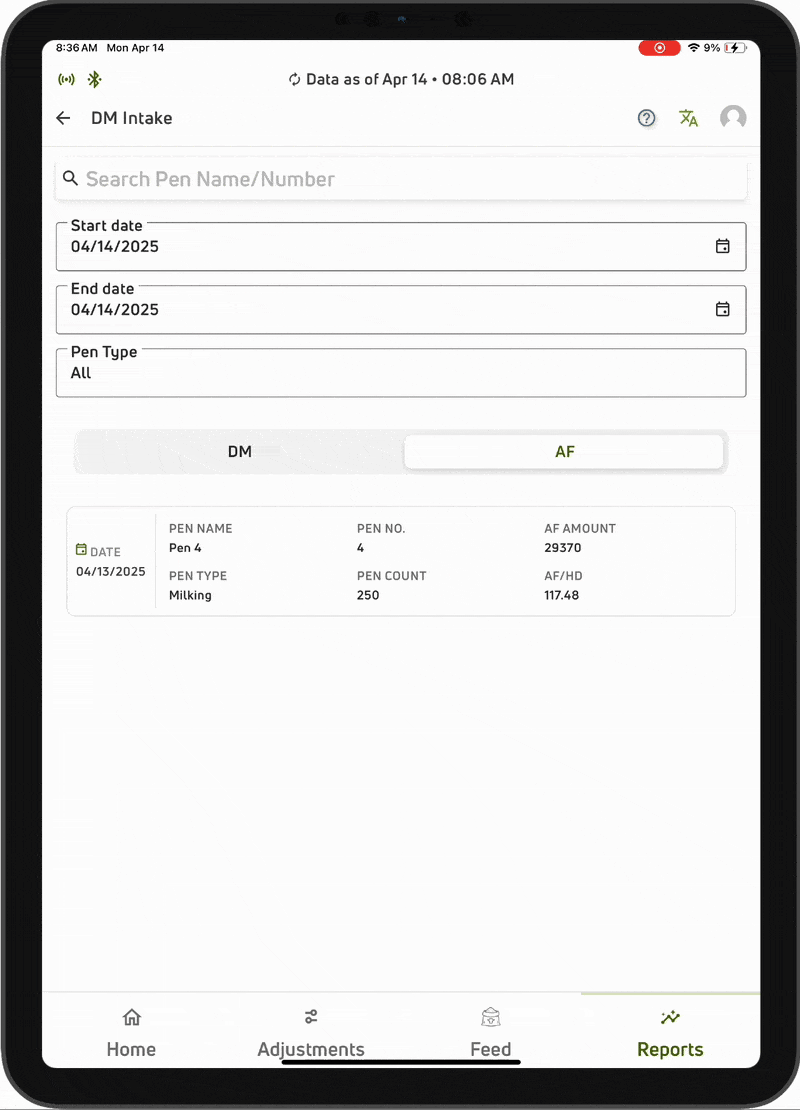Tap the data sync refresh icon

[x=294, y=79]
